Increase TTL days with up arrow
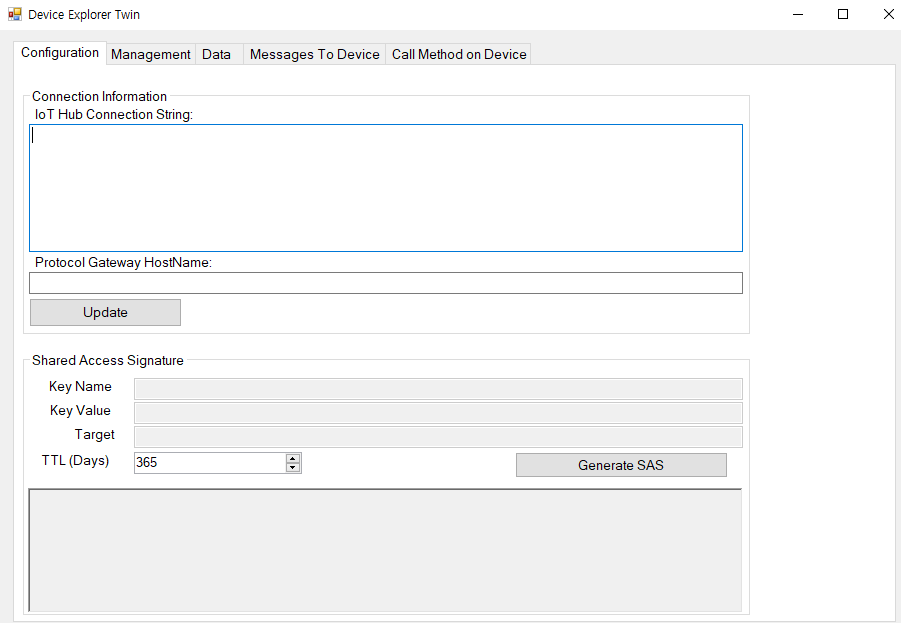Viewport: 901px width, 623px height. coord(293,459)
